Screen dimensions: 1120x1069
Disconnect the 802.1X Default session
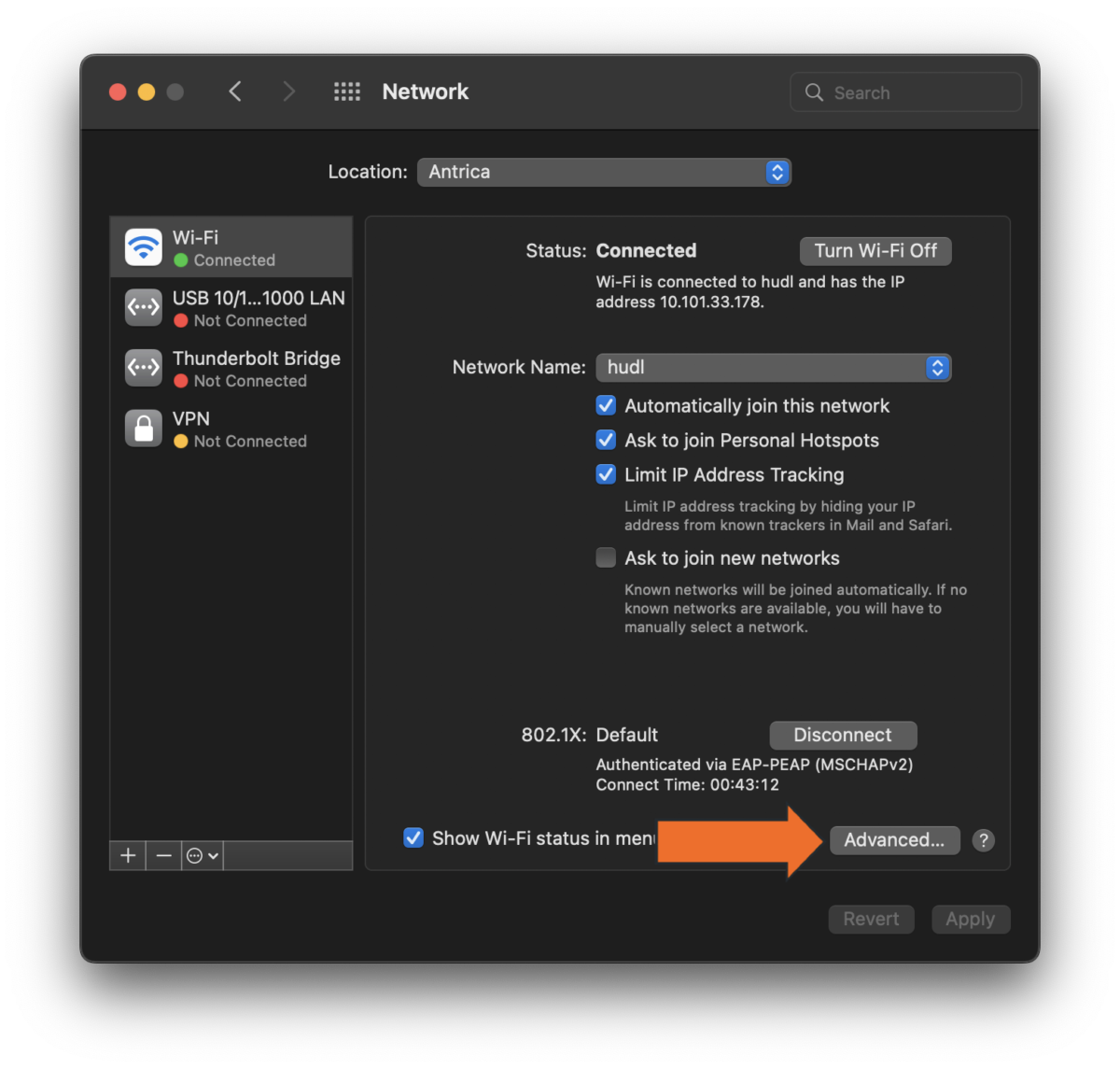point(843,735)
